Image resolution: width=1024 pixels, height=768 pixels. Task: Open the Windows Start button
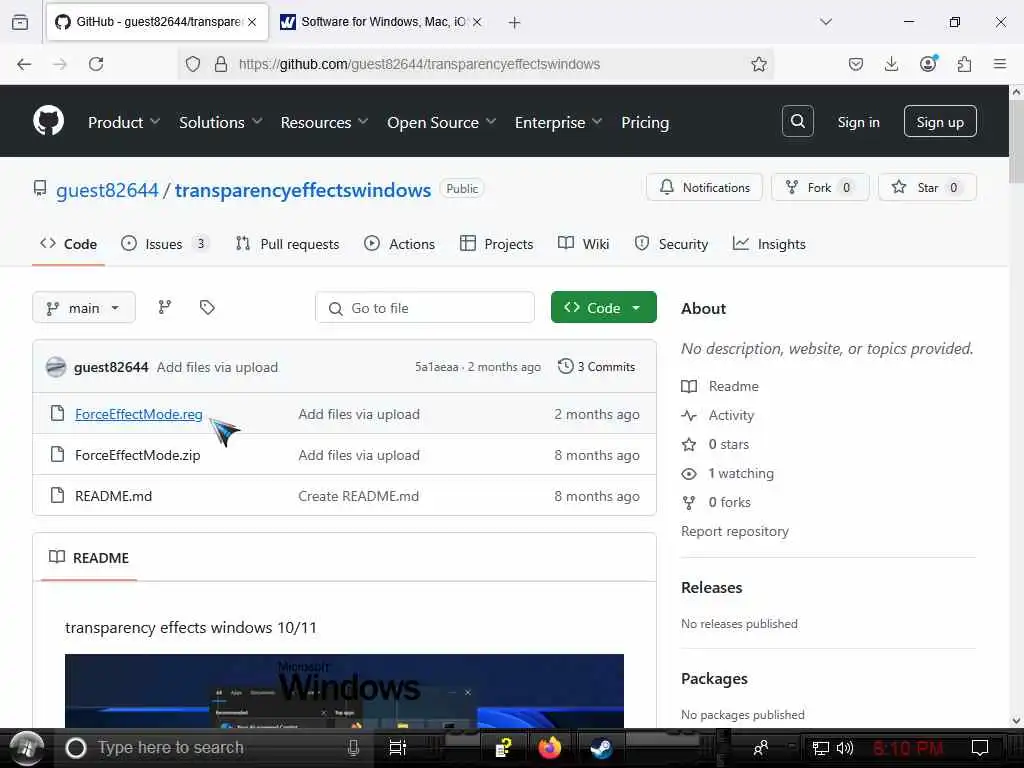point(26,748)
